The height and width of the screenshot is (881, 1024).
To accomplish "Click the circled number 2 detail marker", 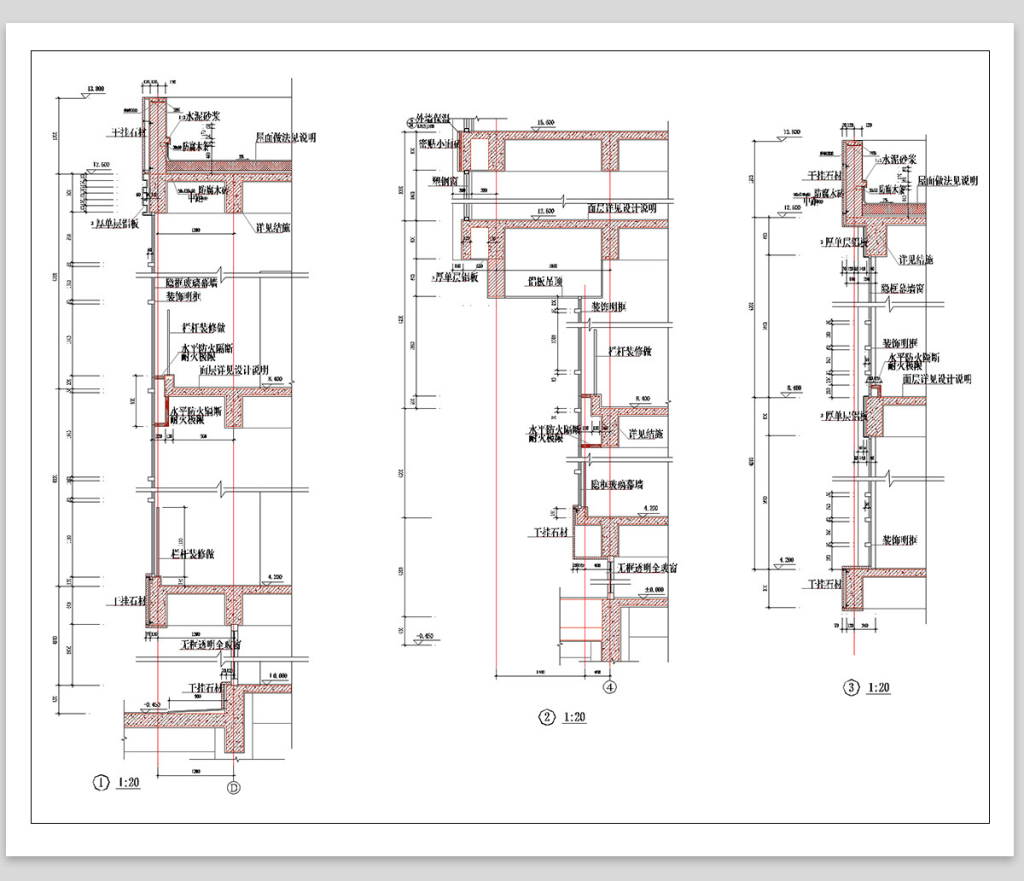I will (547, 717).
